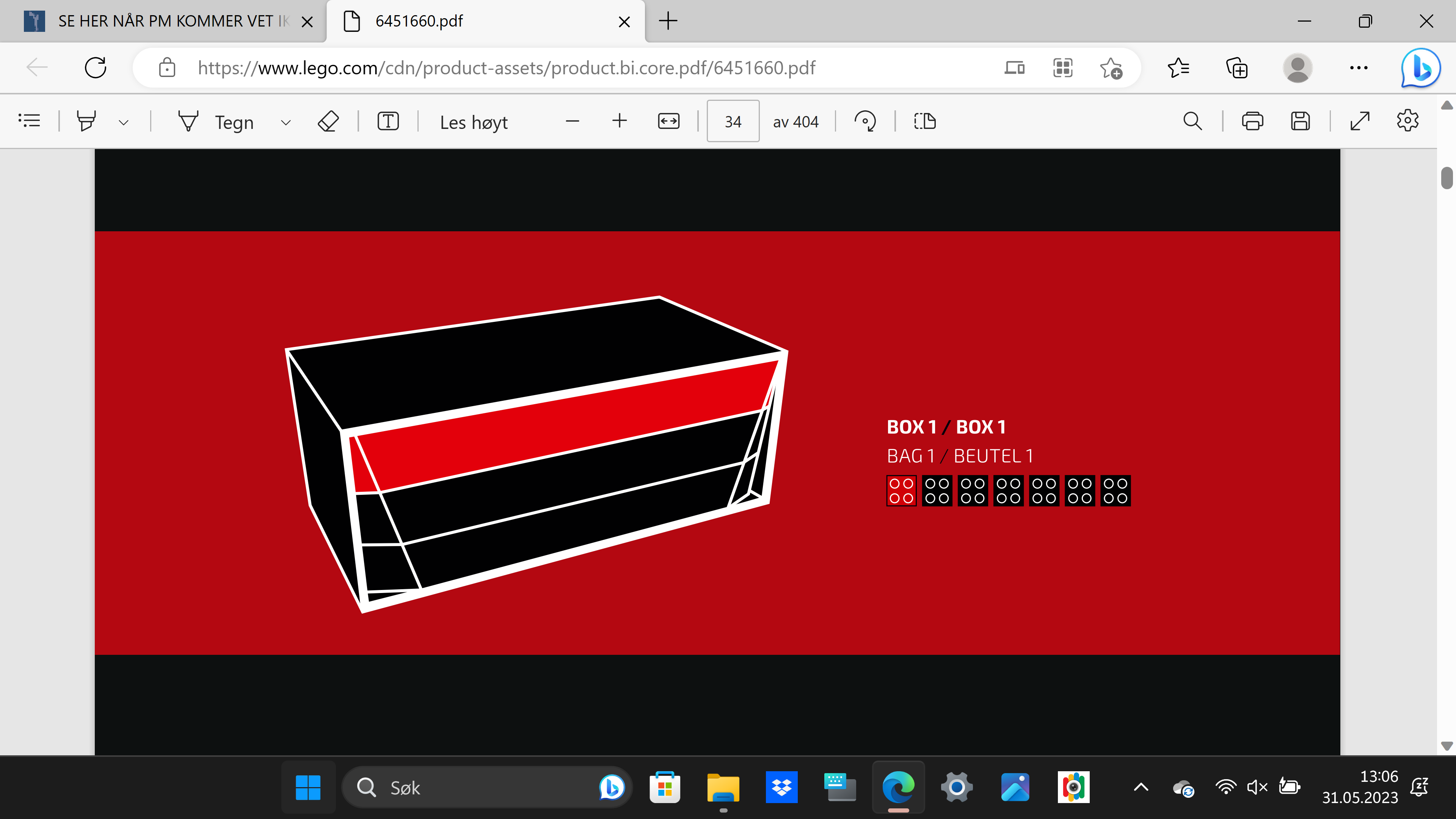Image resolution: width=1456 pixels, height=819 pixels.
Task: Rotate the PDF page
Action: pyautogui.click(x=865, y=121)
